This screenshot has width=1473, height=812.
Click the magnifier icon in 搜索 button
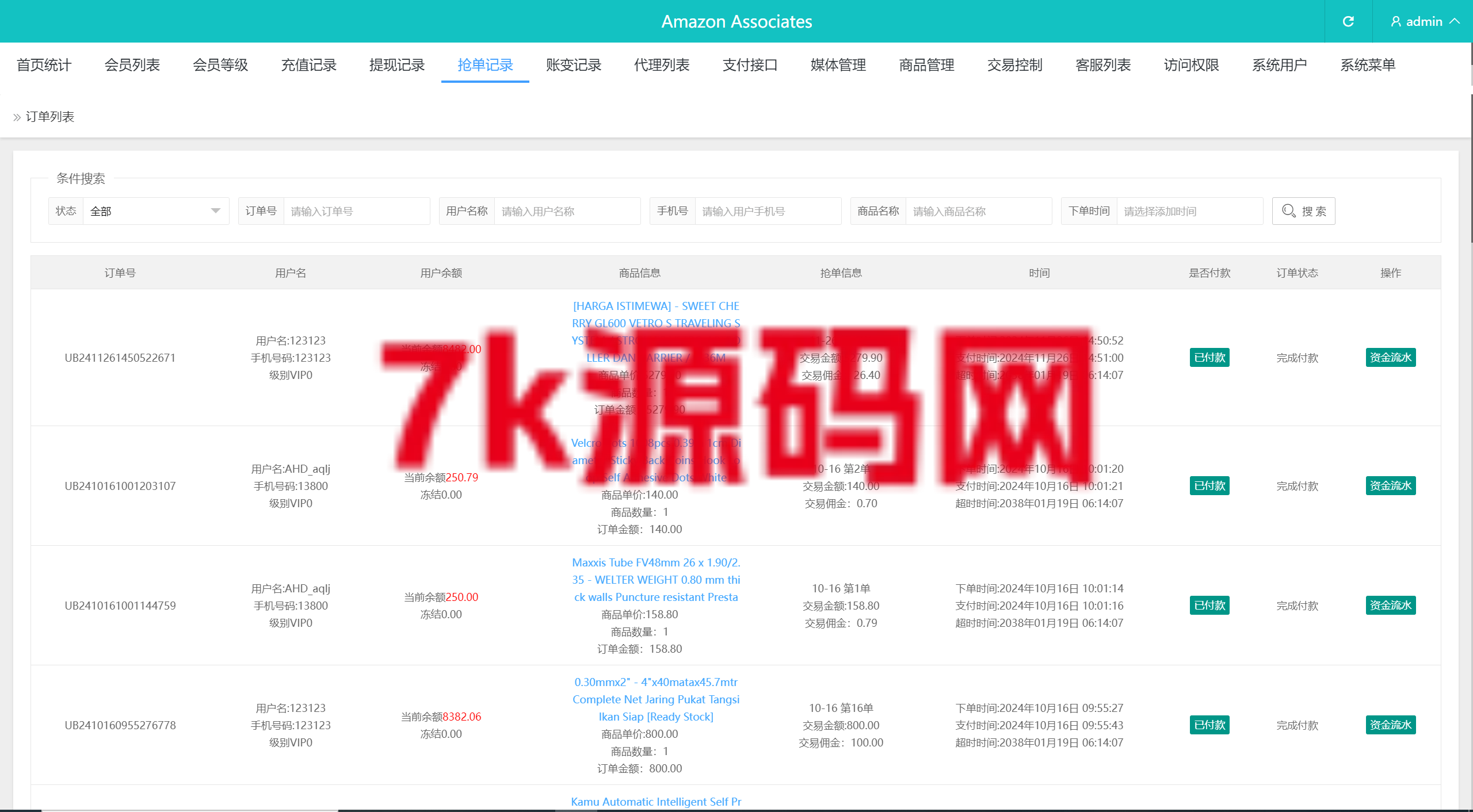tap(1289, 211)
